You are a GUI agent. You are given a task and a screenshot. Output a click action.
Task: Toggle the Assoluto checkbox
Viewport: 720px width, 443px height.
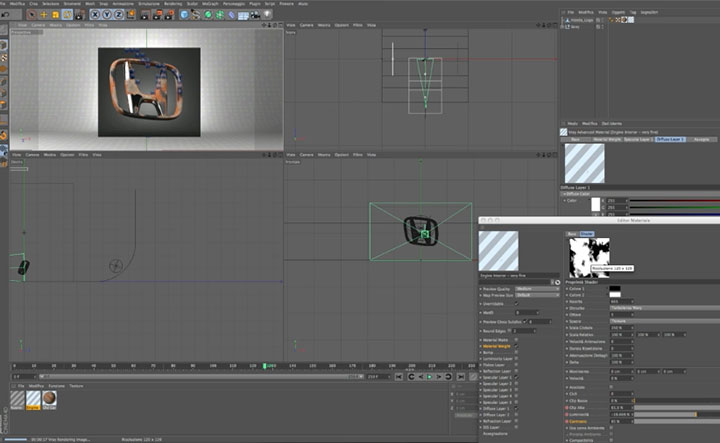coord(611,387)
